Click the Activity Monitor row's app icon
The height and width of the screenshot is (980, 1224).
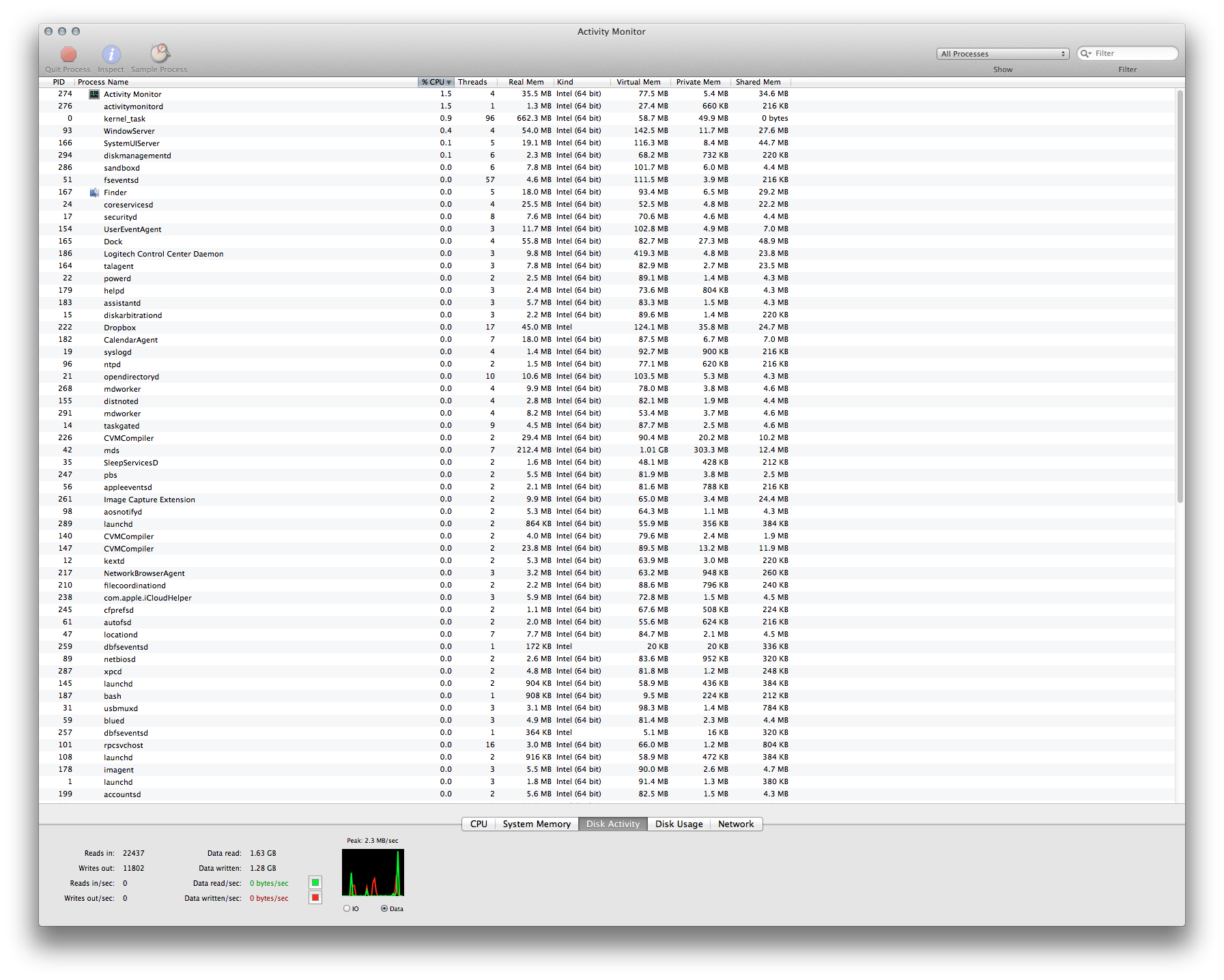(x=94, y=94)
